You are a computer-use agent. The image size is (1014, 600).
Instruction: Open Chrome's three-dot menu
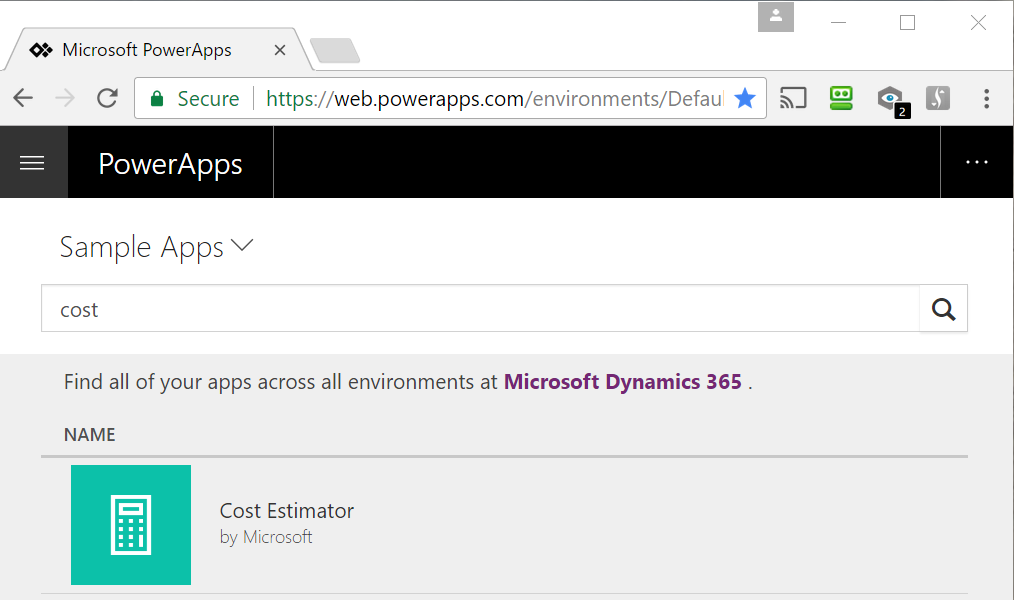(x=986, y=98)
